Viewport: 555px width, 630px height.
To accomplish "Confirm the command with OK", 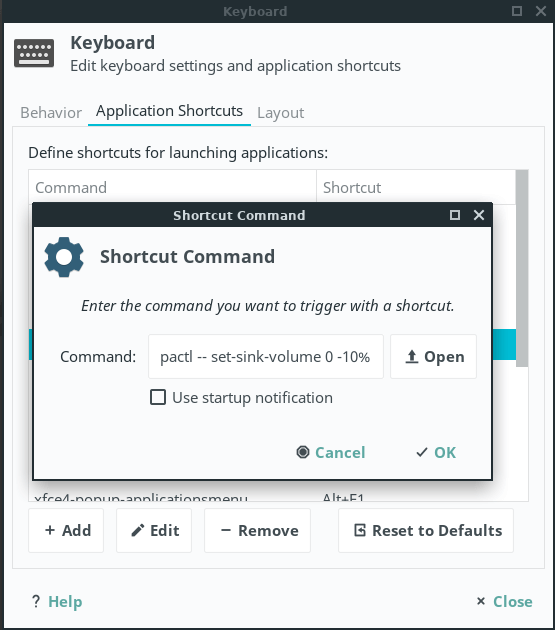I will (436, 452).
